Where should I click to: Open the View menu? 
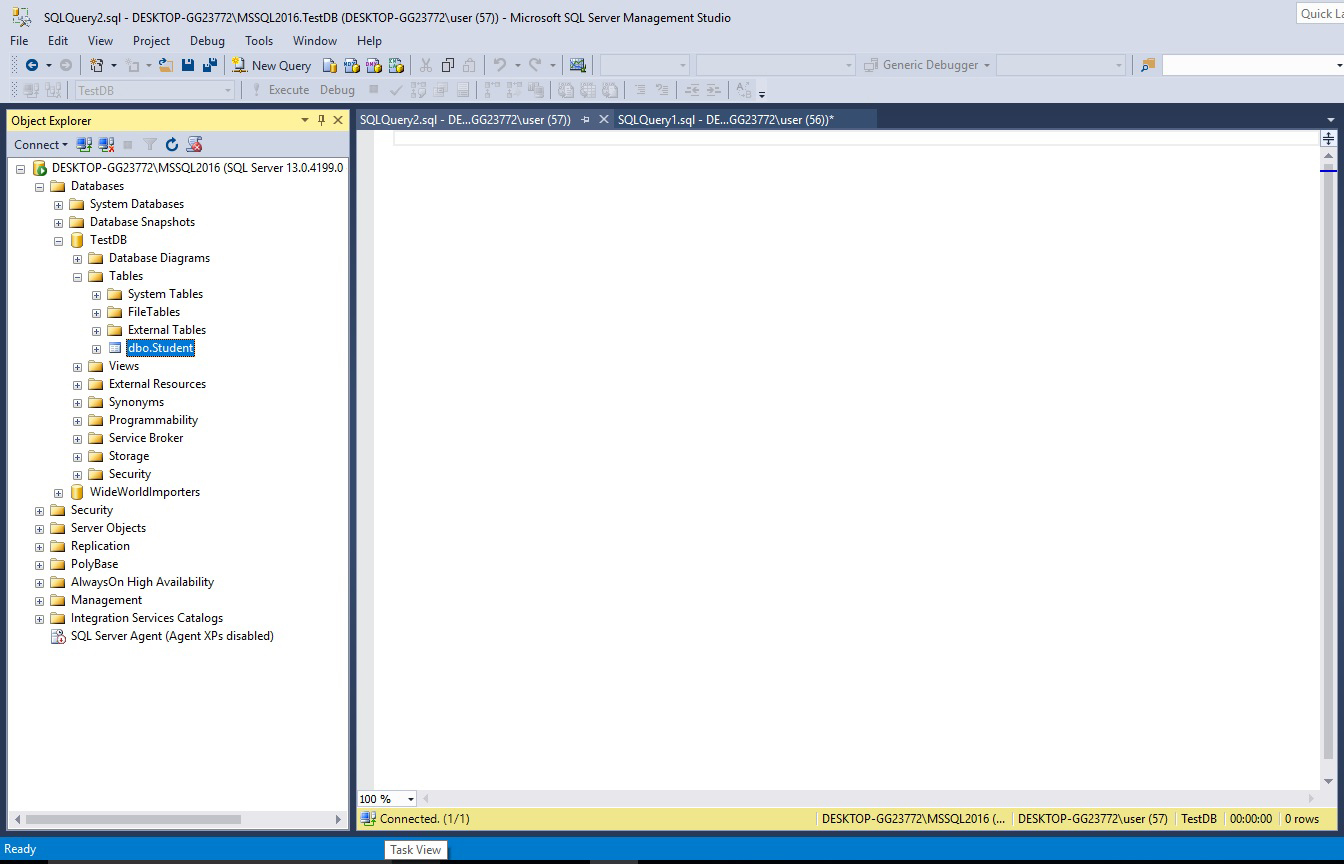click(100, 41)
